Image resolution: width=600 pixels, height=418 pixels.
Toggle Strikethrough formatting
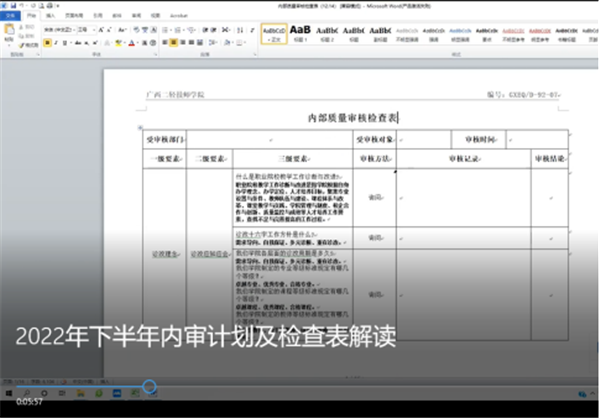tap(78, 42)
